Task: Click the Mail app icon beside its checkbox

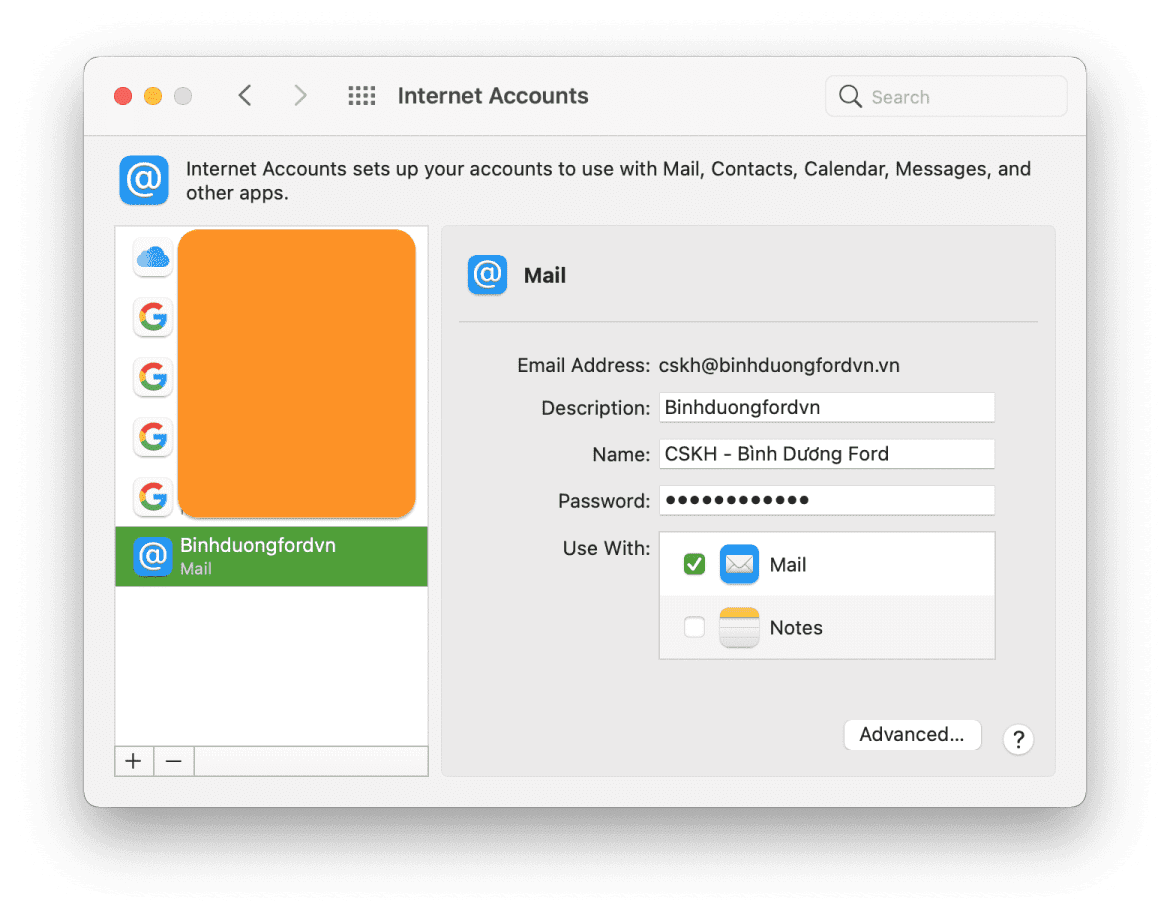Action: coord(739,564)
